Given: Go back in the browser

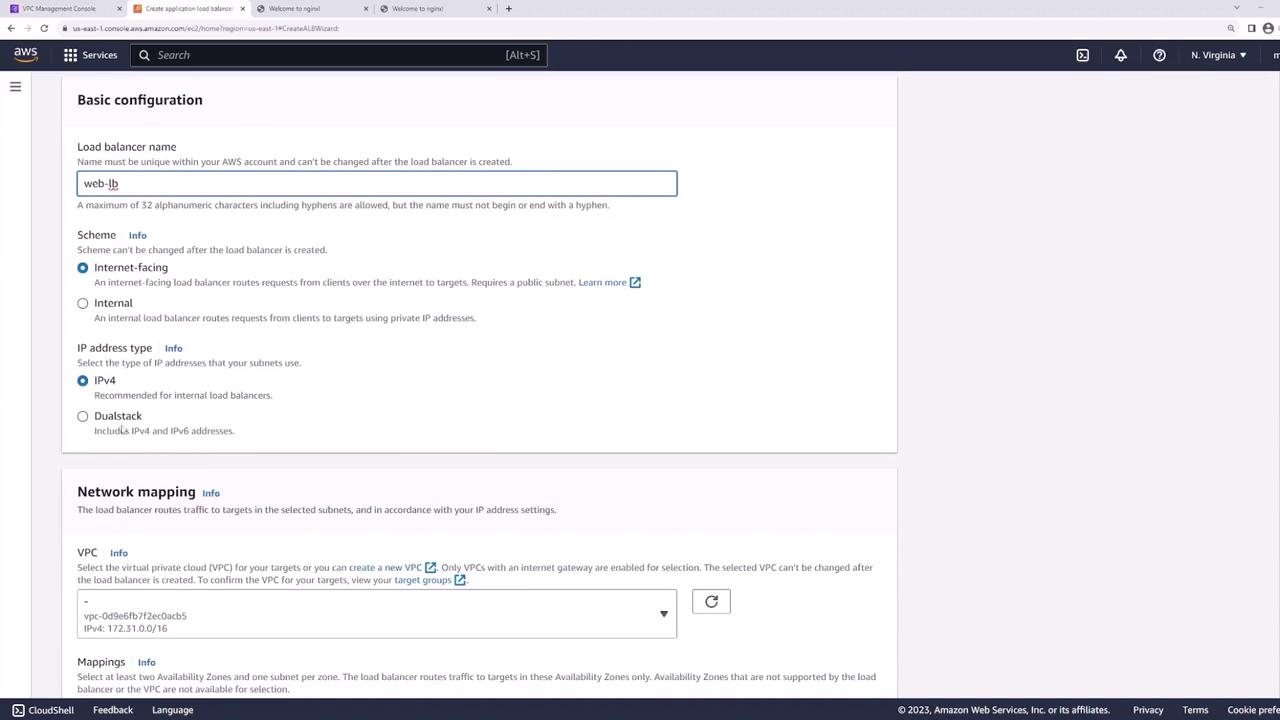Looking at the screenshot, I should click(x=11, y=28).
